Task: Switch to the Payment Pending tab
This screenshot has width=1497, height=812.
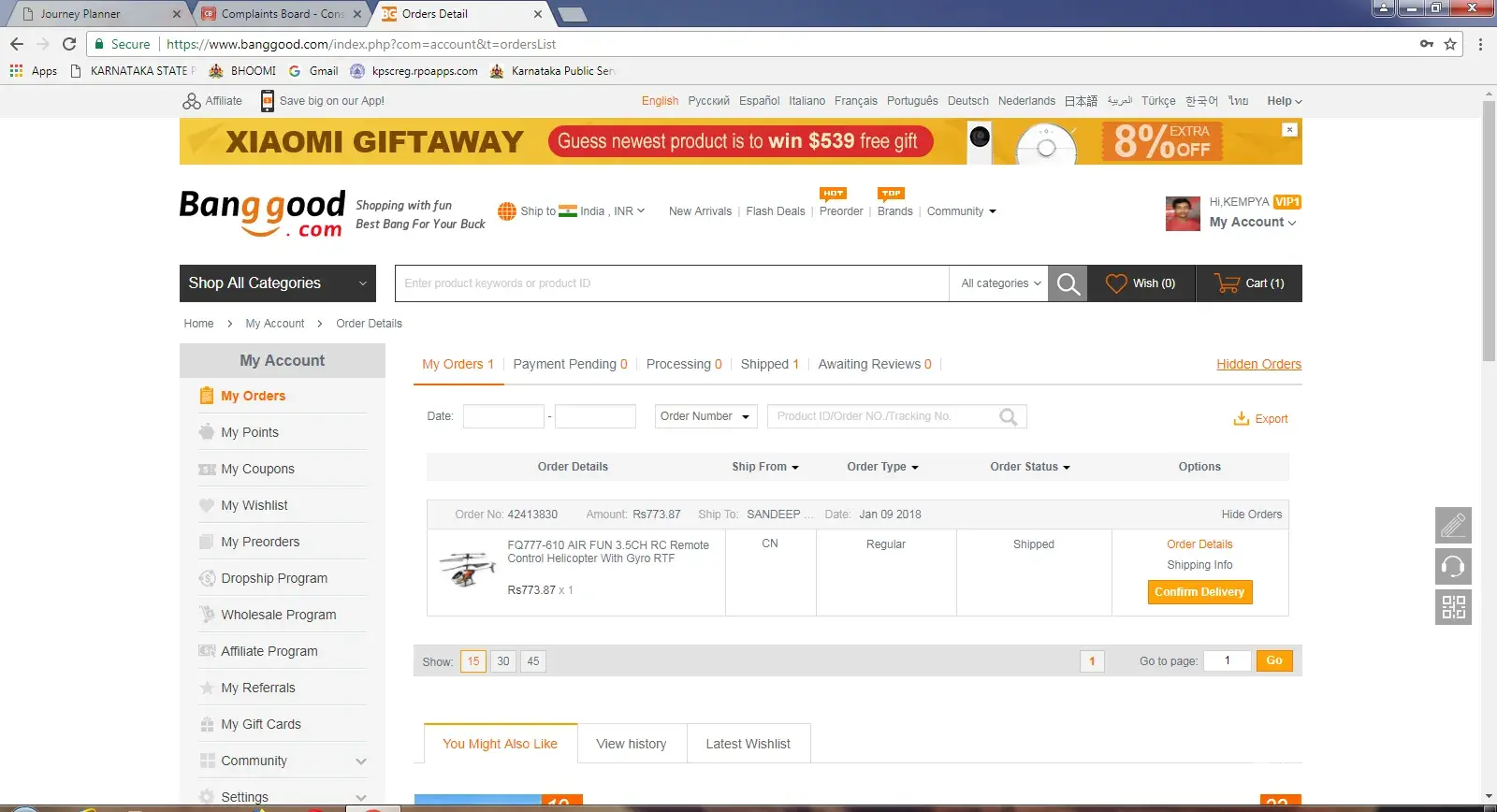Action: coord(570,364)
